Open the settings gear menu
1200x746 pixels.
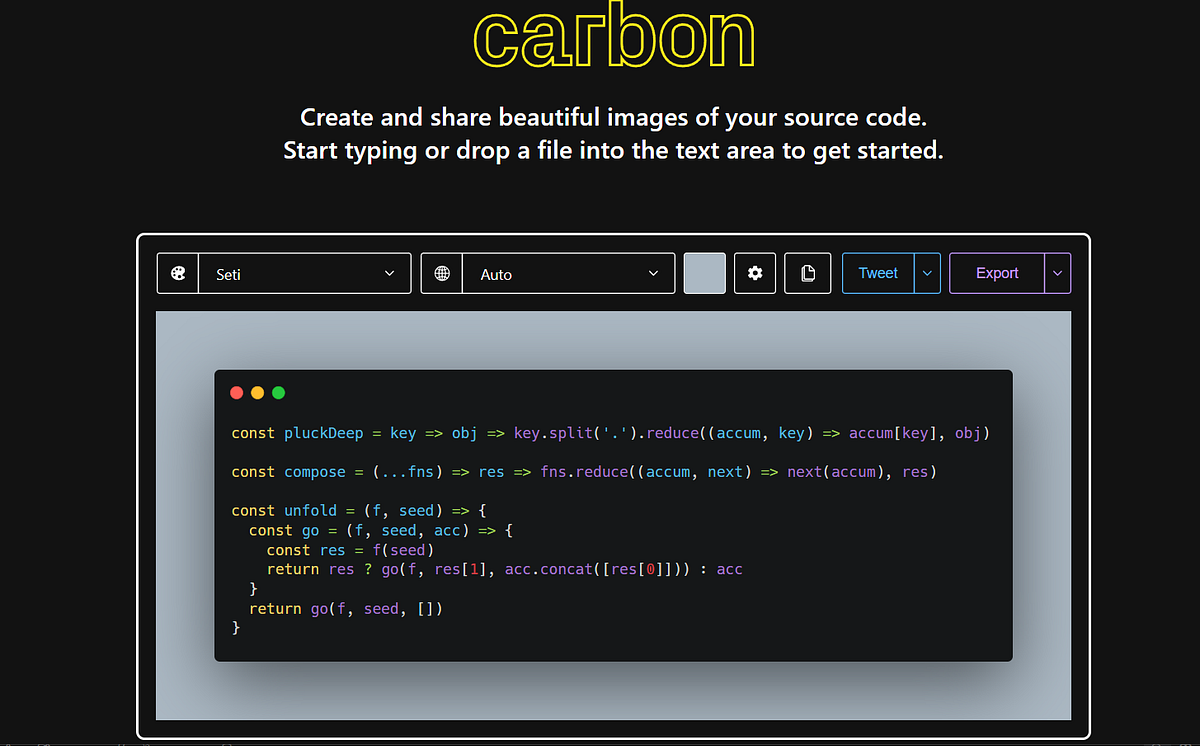tap(755, 273)
